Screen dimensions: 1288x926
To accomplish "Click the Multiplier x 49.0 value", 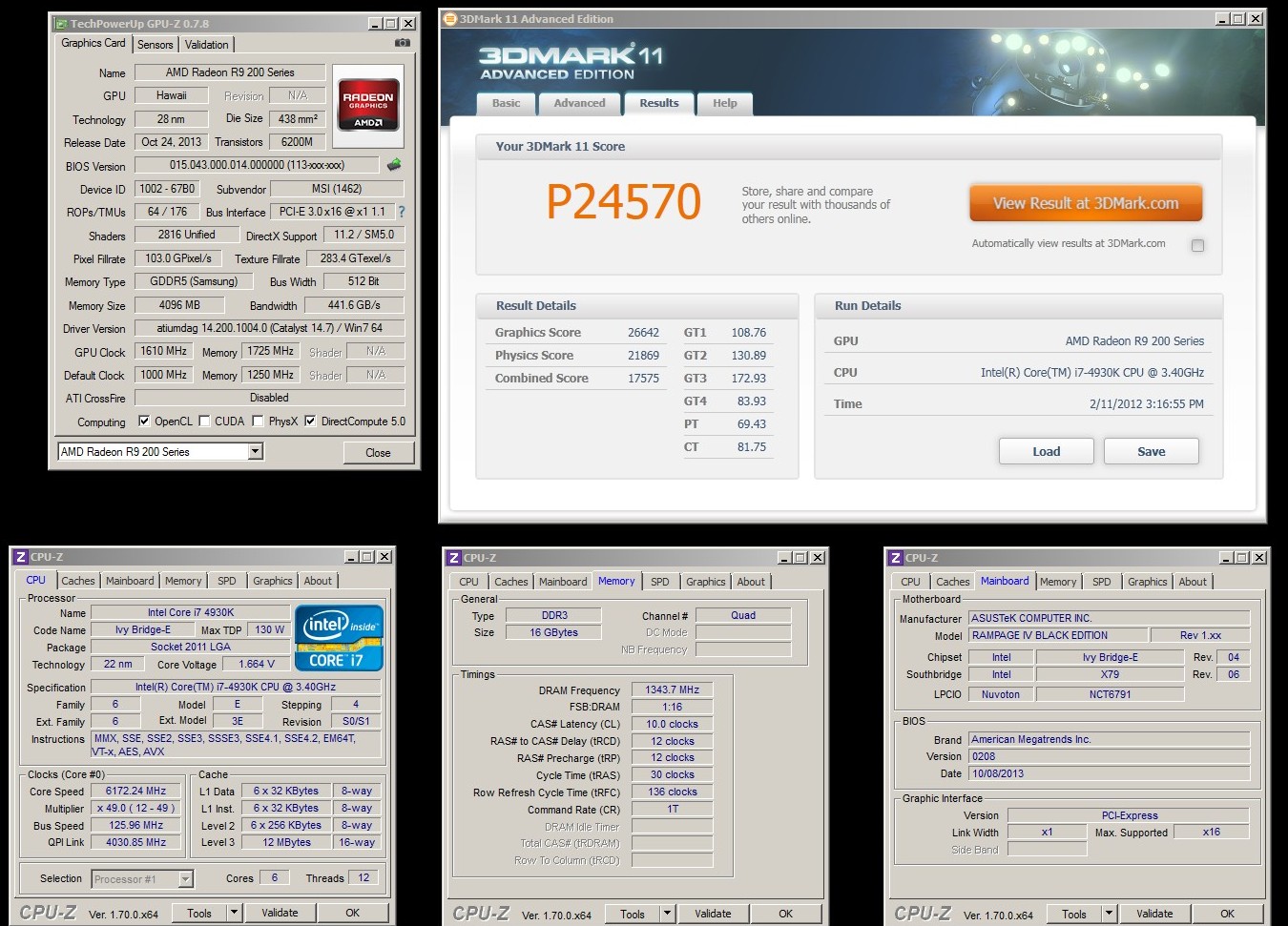I will tap(135, 808).
